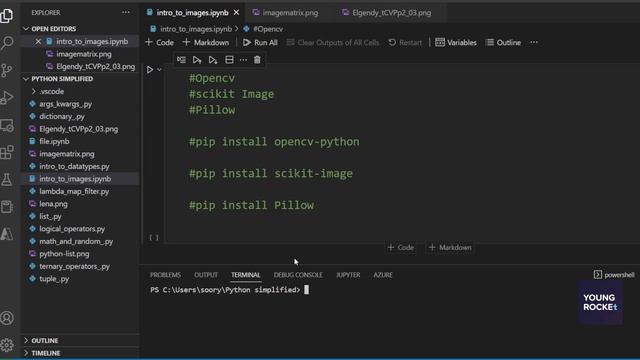640x360 pixels.
Task: Close intro_to_images.ipynb in Open Editors list
Action: [38, 41]
